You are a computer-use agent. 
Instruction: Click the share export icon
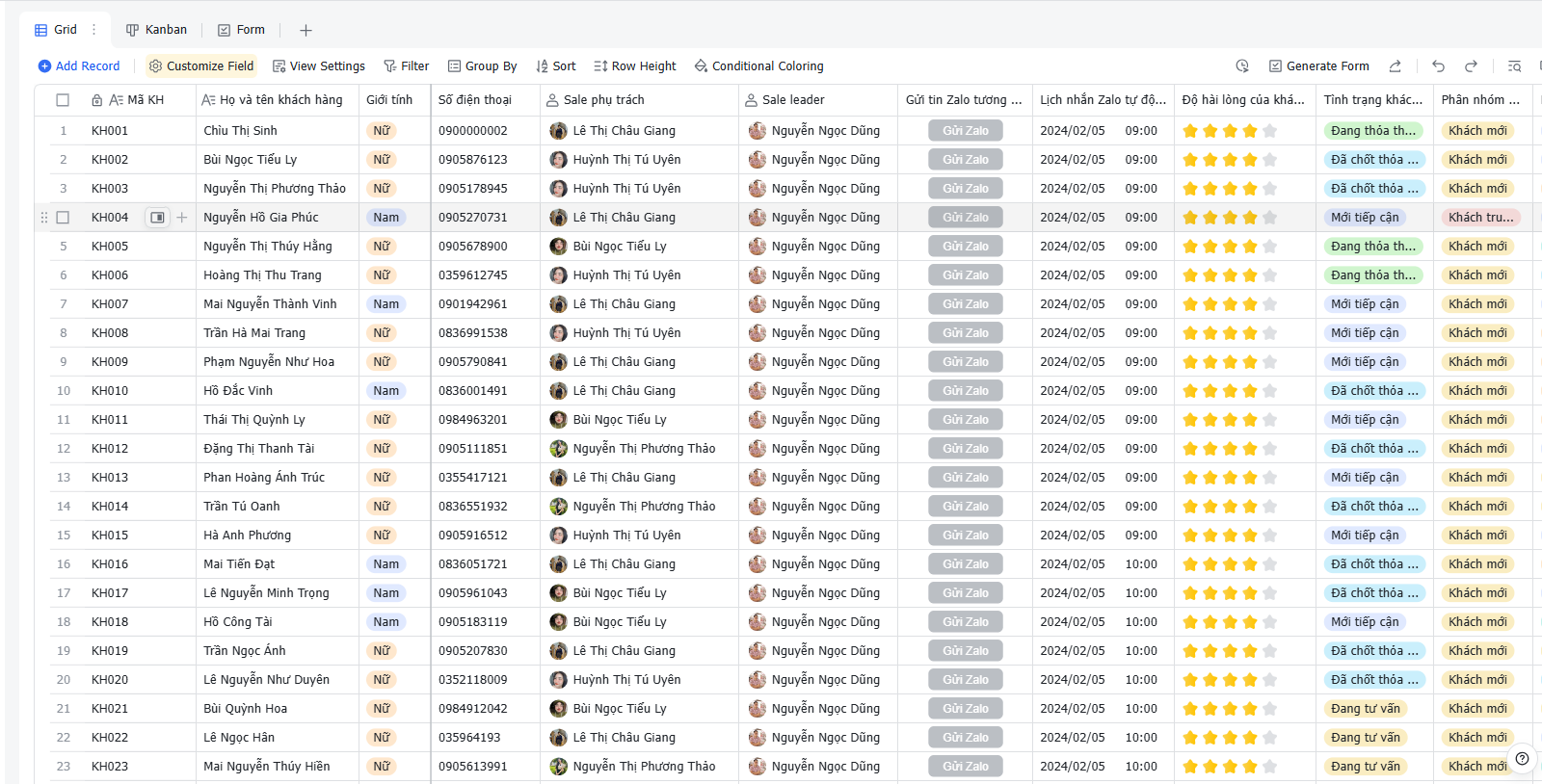point(1395,66)
